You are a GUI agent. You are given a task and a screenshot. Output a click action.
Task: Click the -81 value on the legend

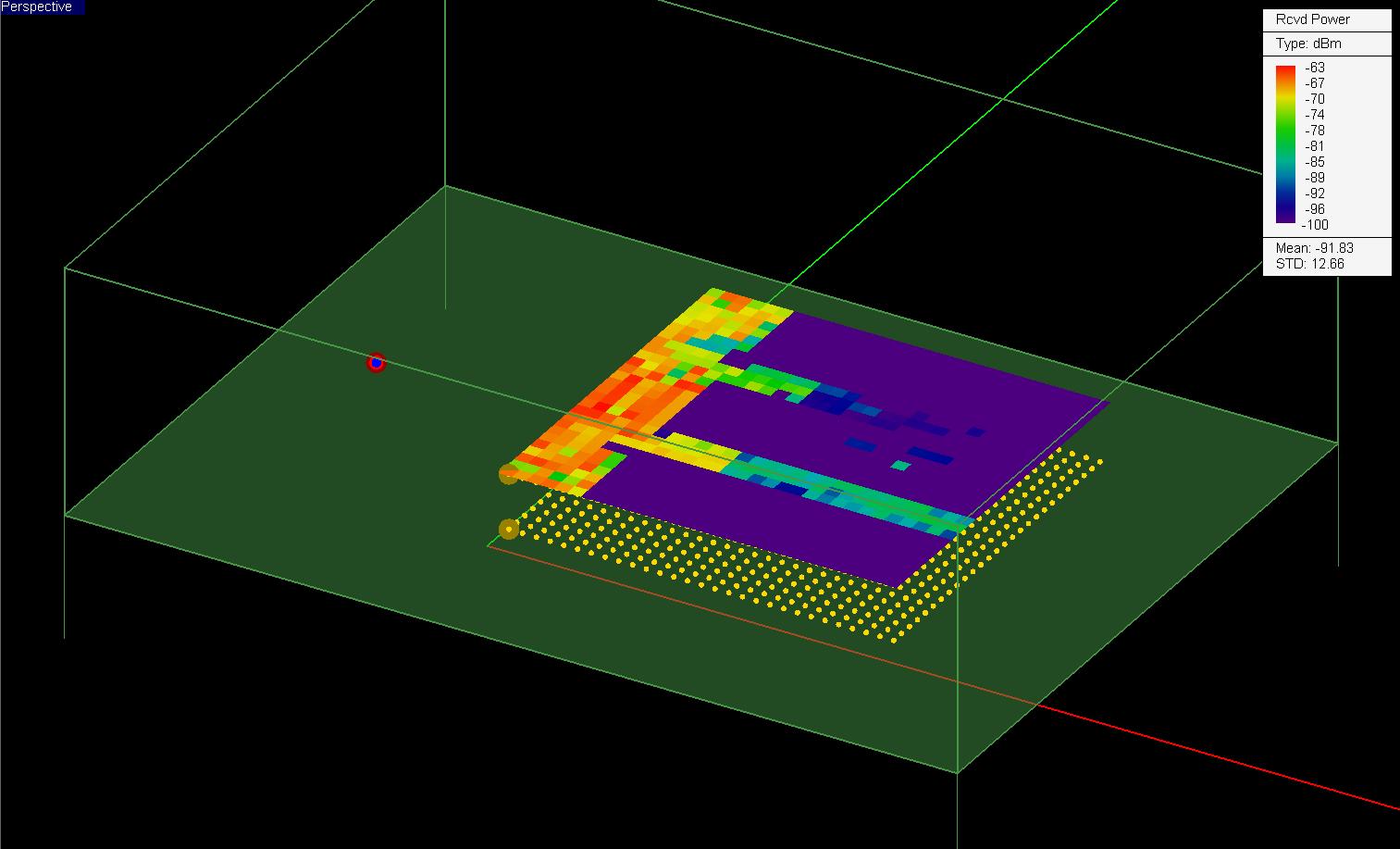[x=1315, y=146]
